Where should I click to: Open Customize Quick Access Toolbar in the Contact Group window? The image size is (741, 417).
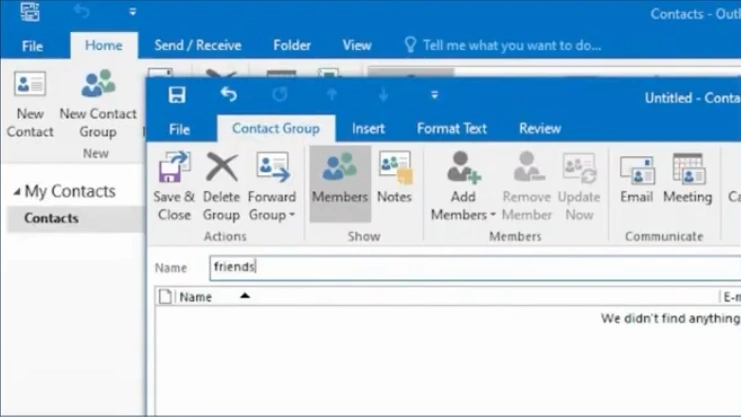(434, 95)
